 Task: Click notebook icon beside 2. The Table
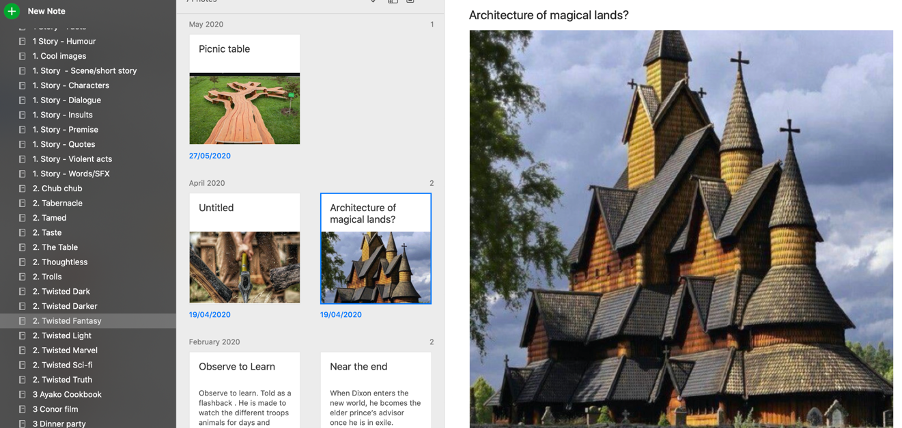(x=22, y=247)
